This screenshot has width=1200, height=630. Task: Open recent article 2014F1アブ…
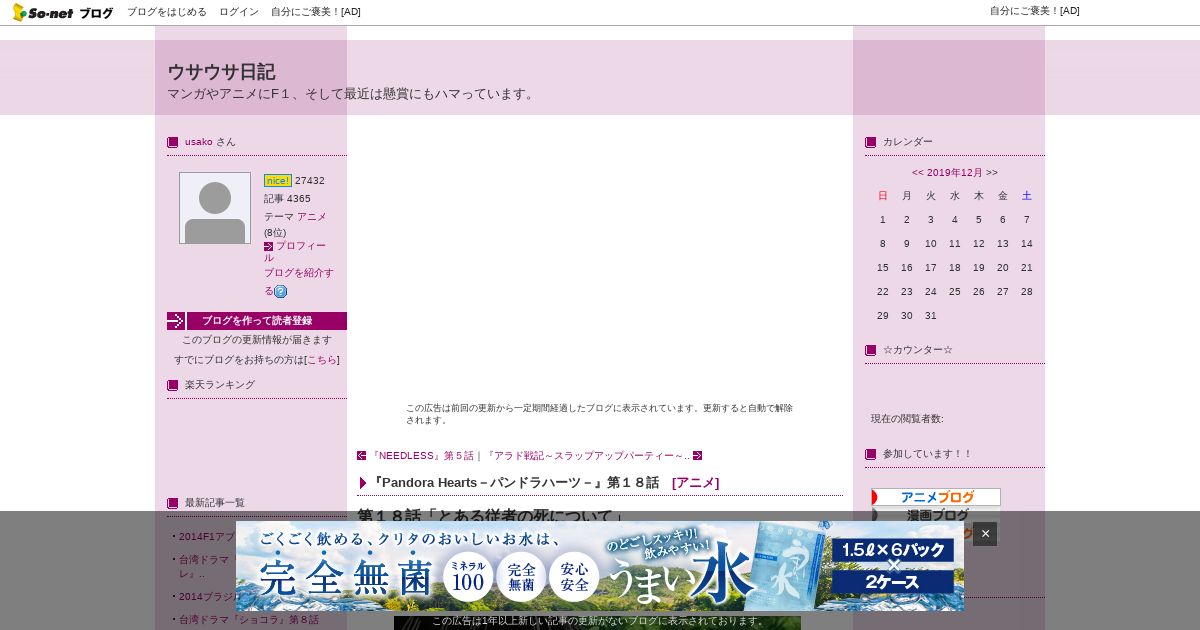tap(207, 537)
